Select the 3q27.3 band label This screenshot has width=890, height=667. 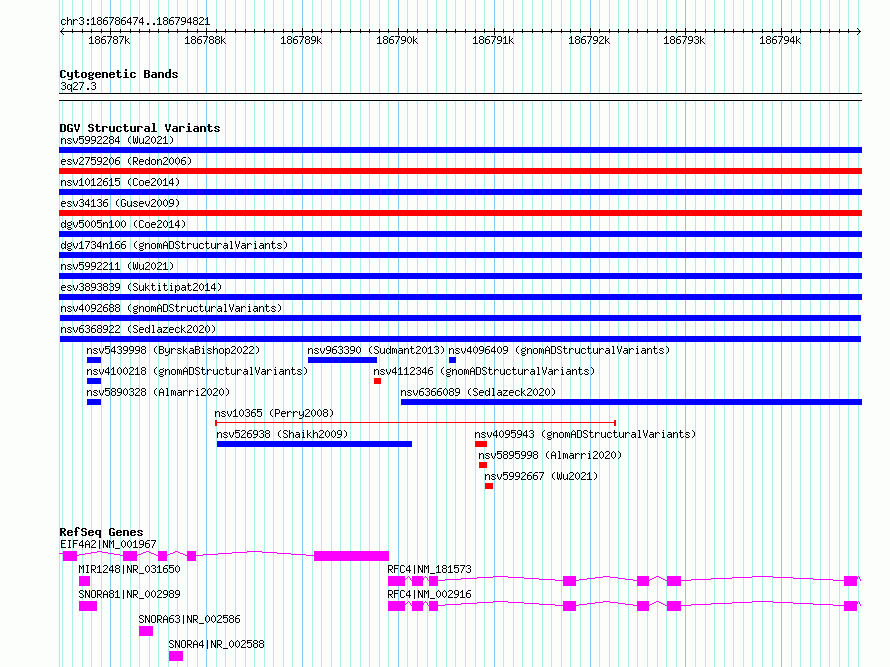pos(78,86)
